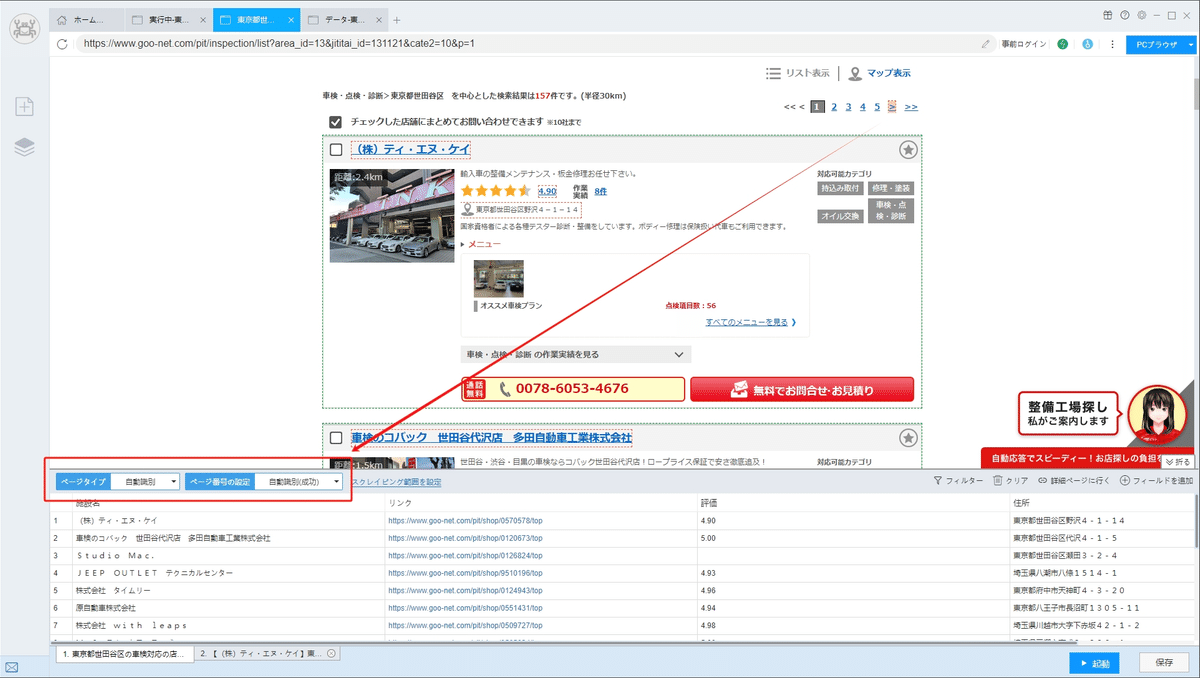Image resolution: width=1200 pixels, height=678 pixels.
Task: Open the layers icon in left sidebar
Action: point(25,147)
